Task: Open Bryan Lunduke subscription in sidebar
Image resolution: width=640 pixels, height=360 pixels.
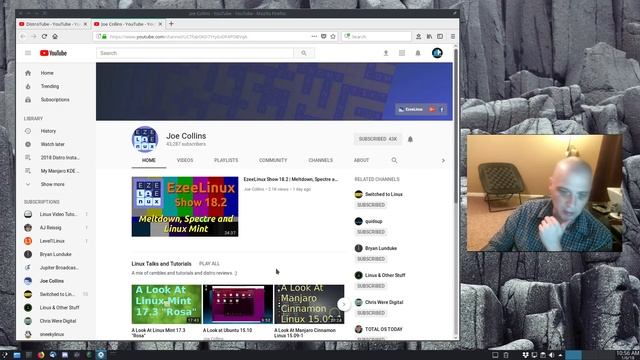Action: [56, 254]
